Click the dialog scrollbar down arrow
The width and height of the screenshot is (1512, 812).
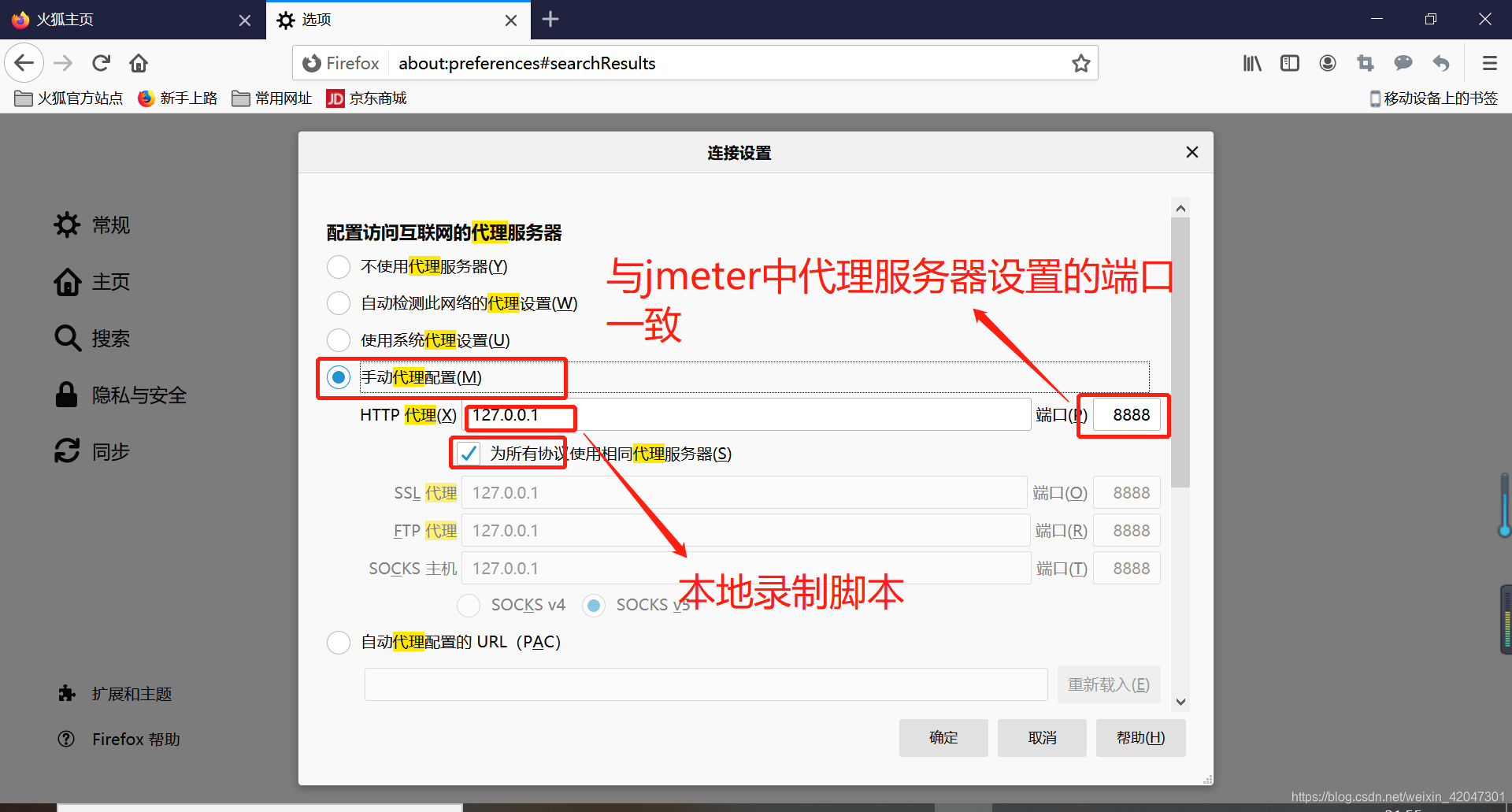(1180, 702)
